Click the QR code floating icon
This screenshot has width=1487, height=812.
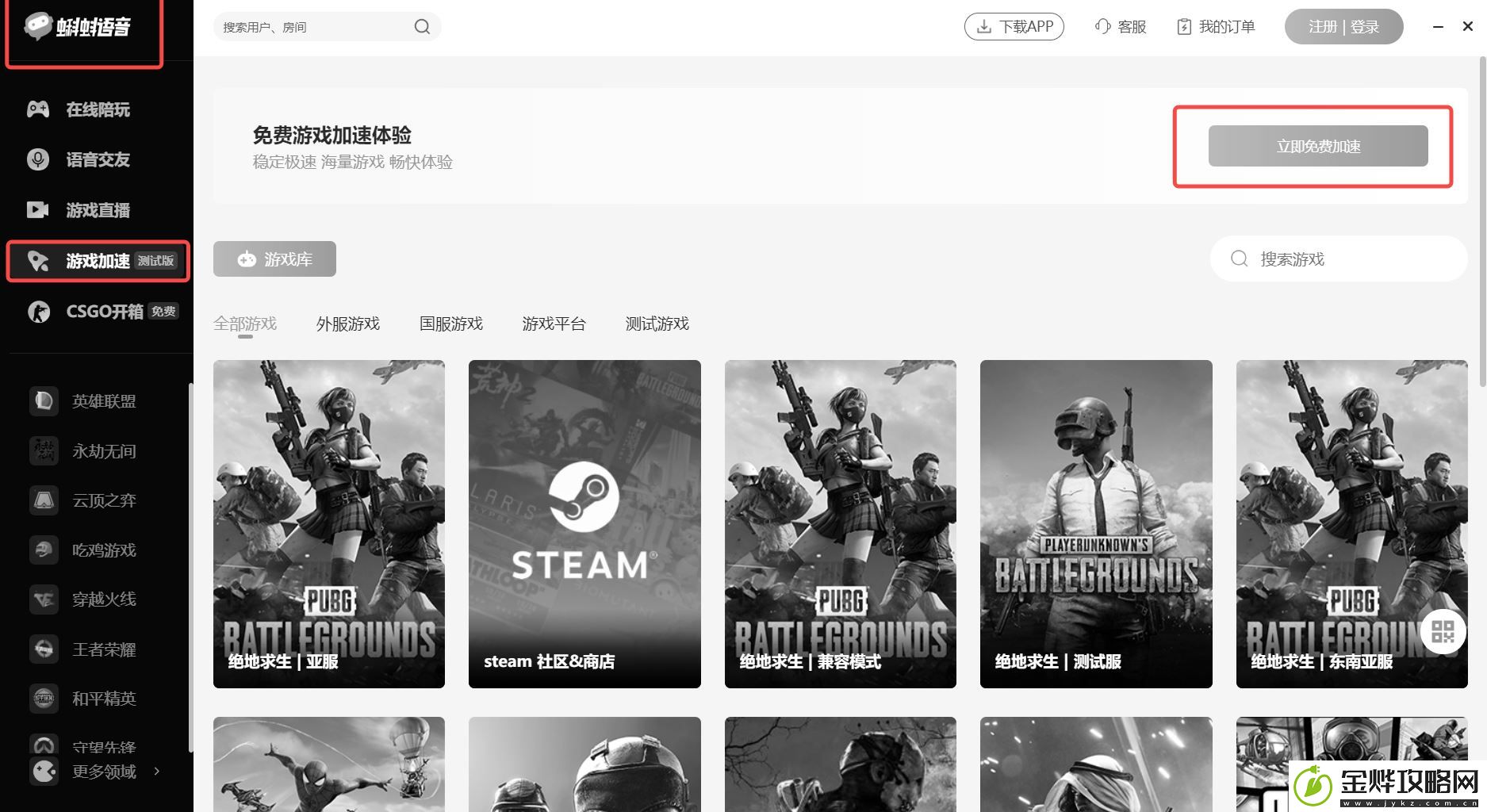[1443, 631]
